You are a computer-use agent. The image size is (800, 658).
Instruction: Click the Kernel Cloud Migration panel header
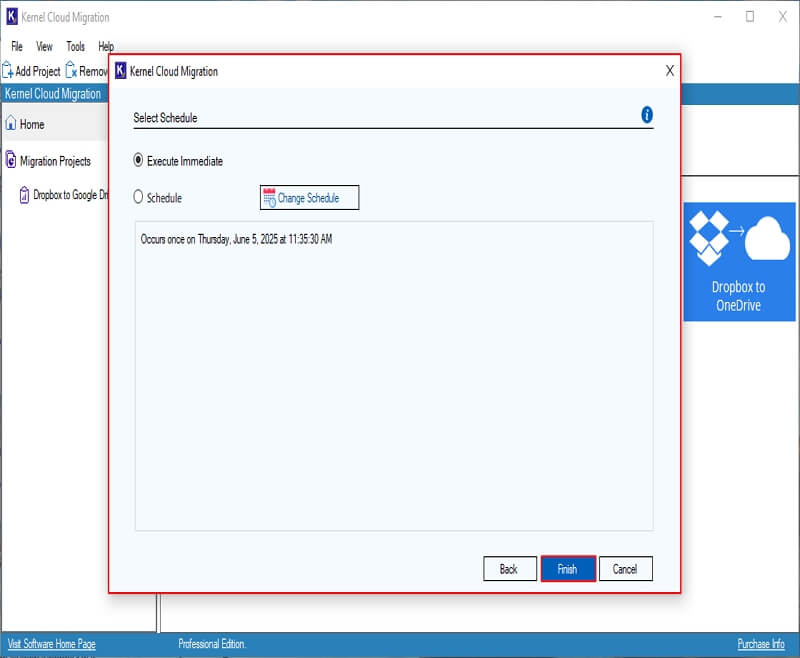click(x=53, y=94)
